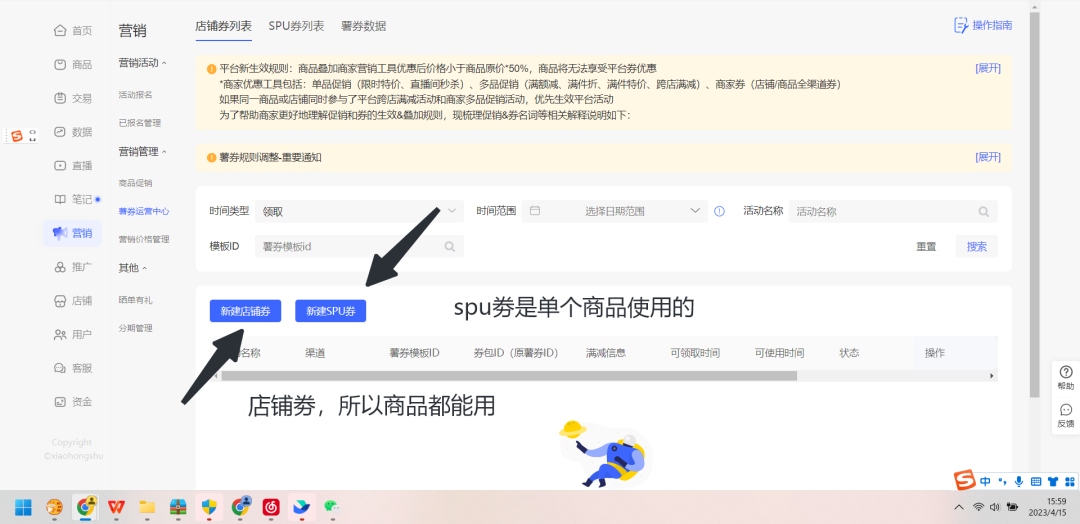Open the 用户 section in the sidebar

72,335
